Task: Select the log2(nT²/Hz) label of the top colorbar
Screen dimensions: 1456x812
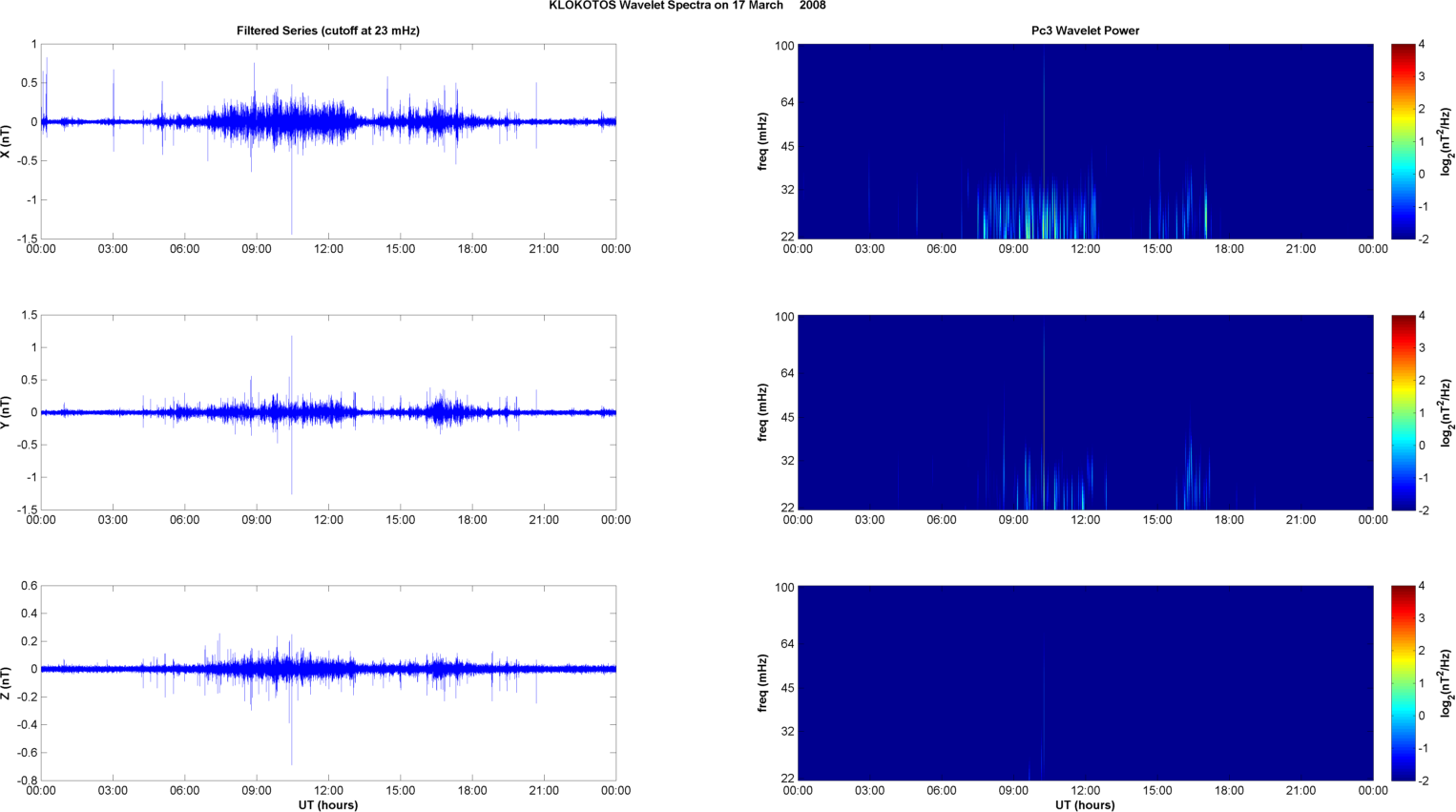Action: coord(1446,141)
